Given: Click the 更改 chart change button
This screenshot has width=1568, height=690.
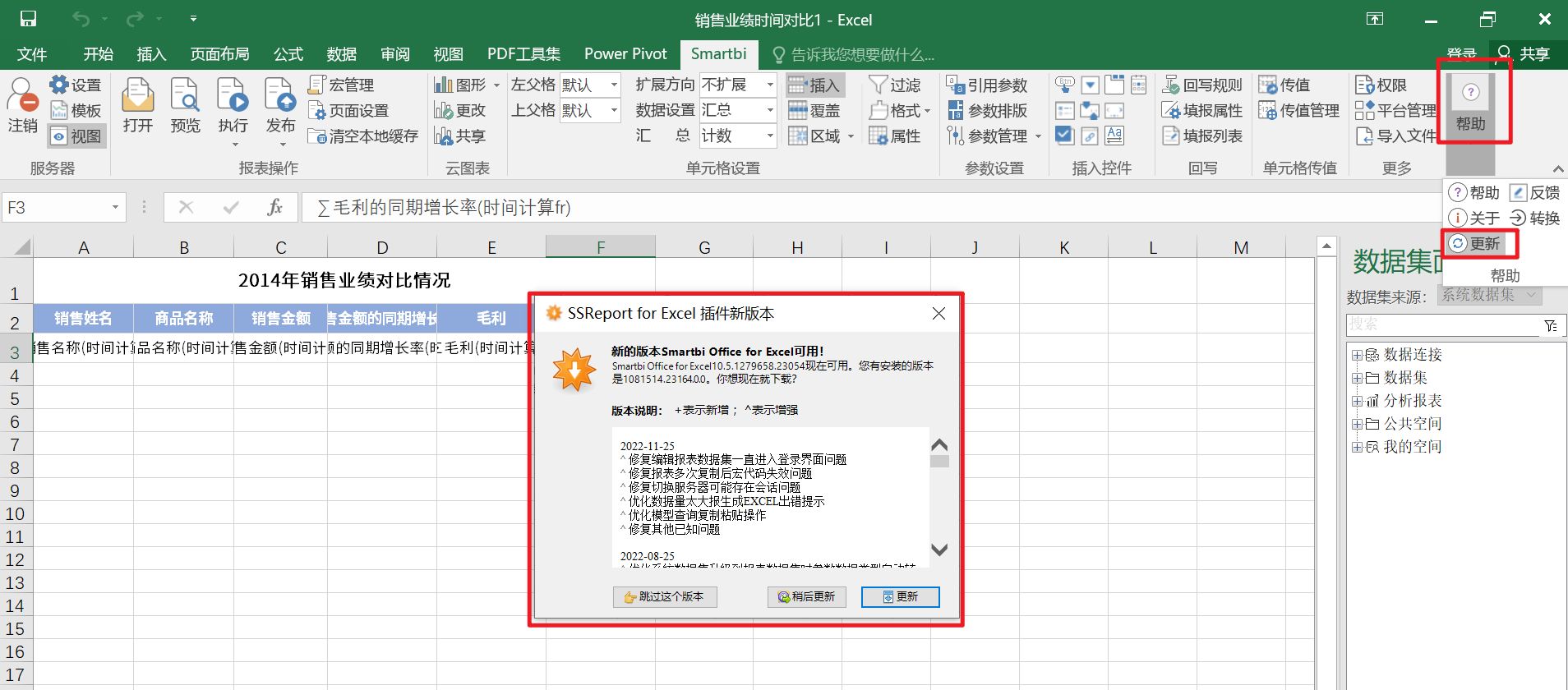Looking at the screenshot, I should point(460,110).
